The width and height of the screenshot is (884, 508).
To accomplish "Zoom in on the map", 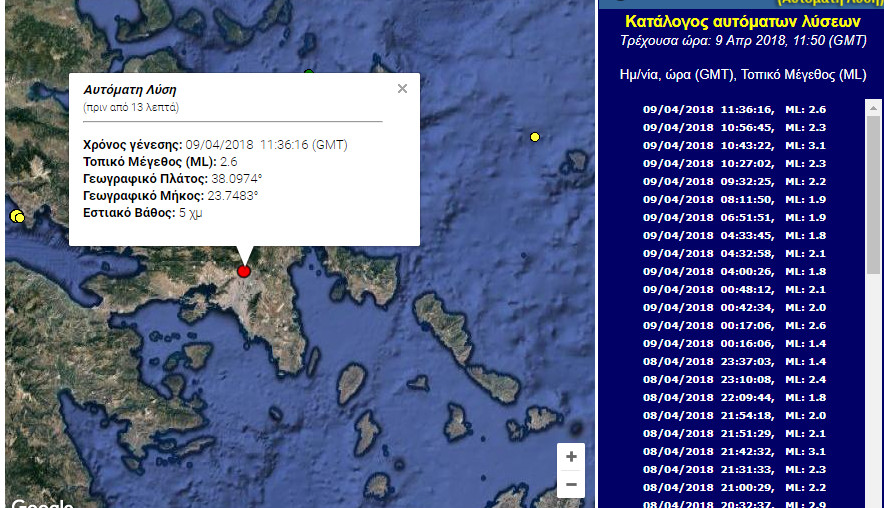I will [571, 457].
